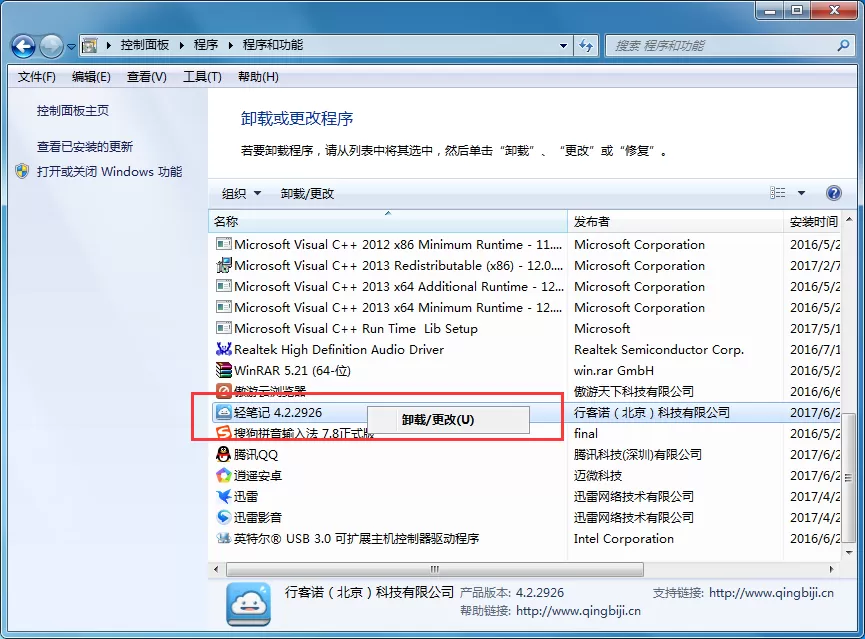
Task: Sort by the 名称 column header
Action: (x=388, y=222)
